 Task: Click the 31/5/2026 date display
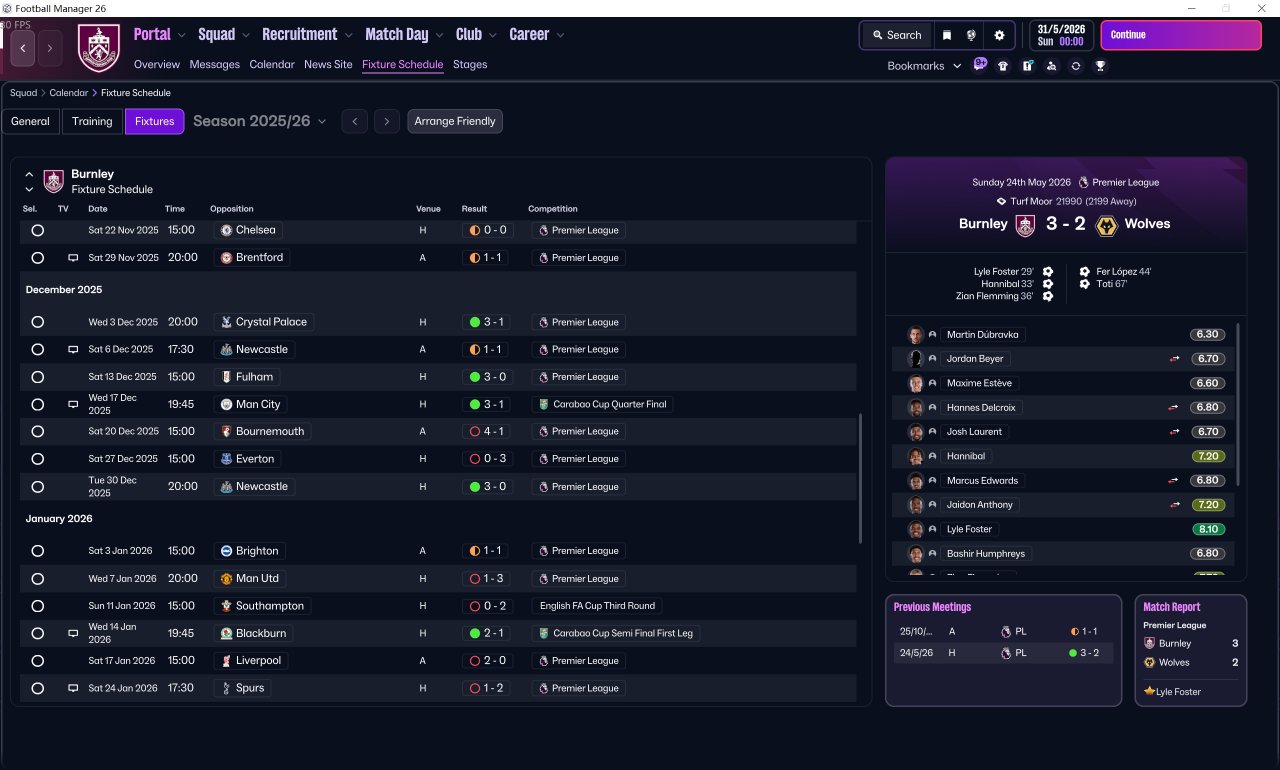tap(1061, 35)
